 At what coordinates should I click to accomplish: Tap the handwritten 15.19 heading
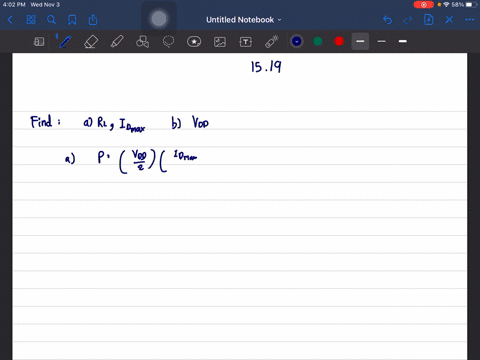pos(266,67)
